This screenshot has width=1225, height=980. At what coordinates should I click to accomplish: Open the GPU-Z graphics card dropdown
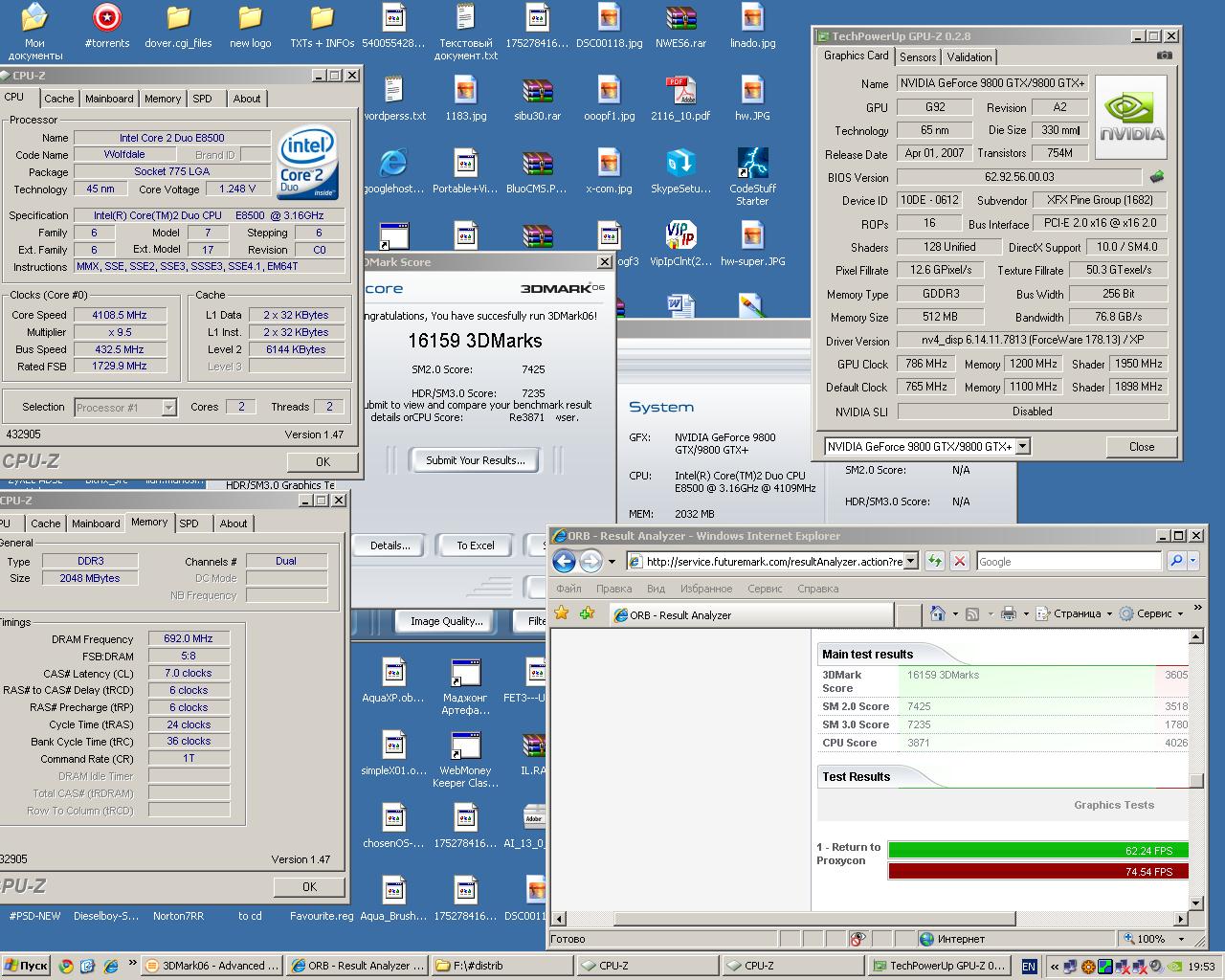(1022, 446)
